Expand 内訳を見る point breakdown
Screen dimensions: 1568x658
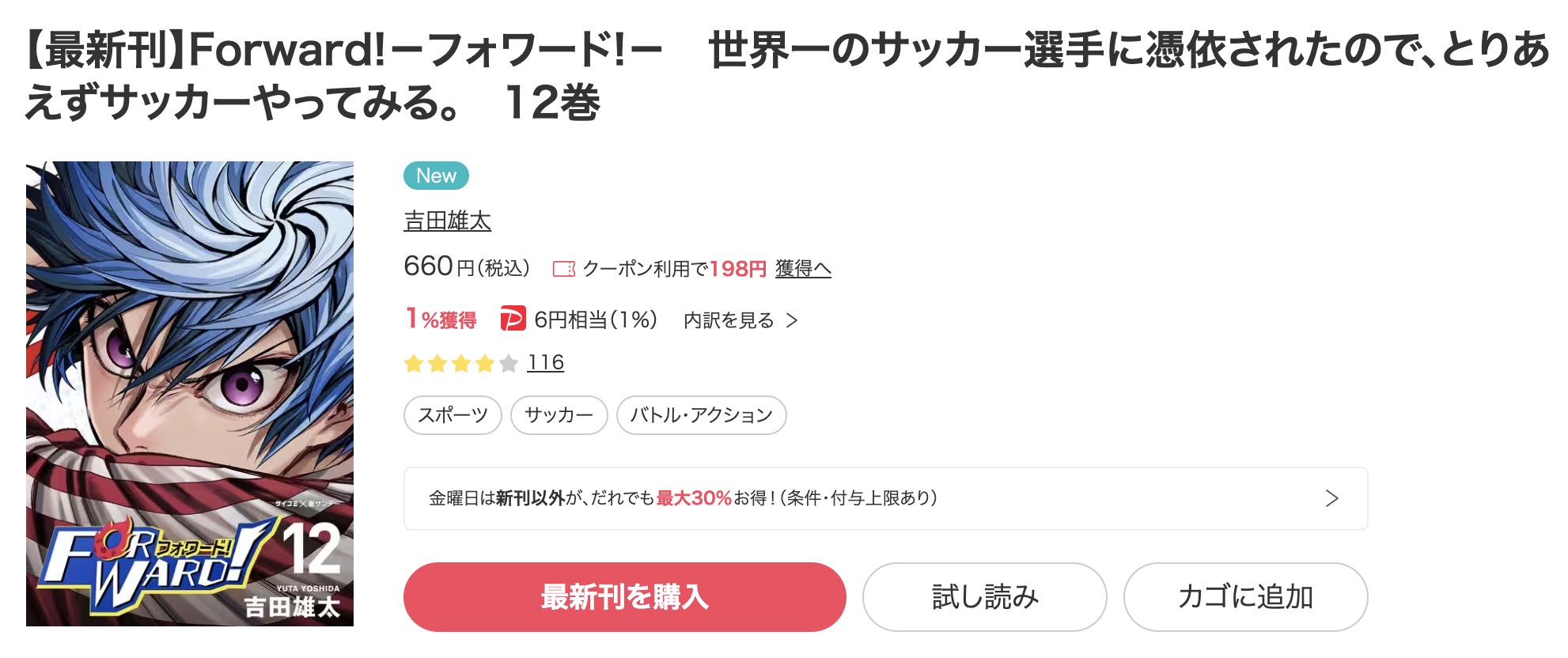pos(729,320)
